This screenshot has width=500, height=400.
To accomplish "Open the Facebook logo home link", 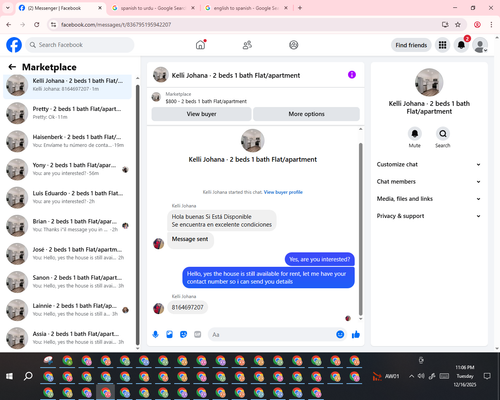I will click(x=14, y=45).
